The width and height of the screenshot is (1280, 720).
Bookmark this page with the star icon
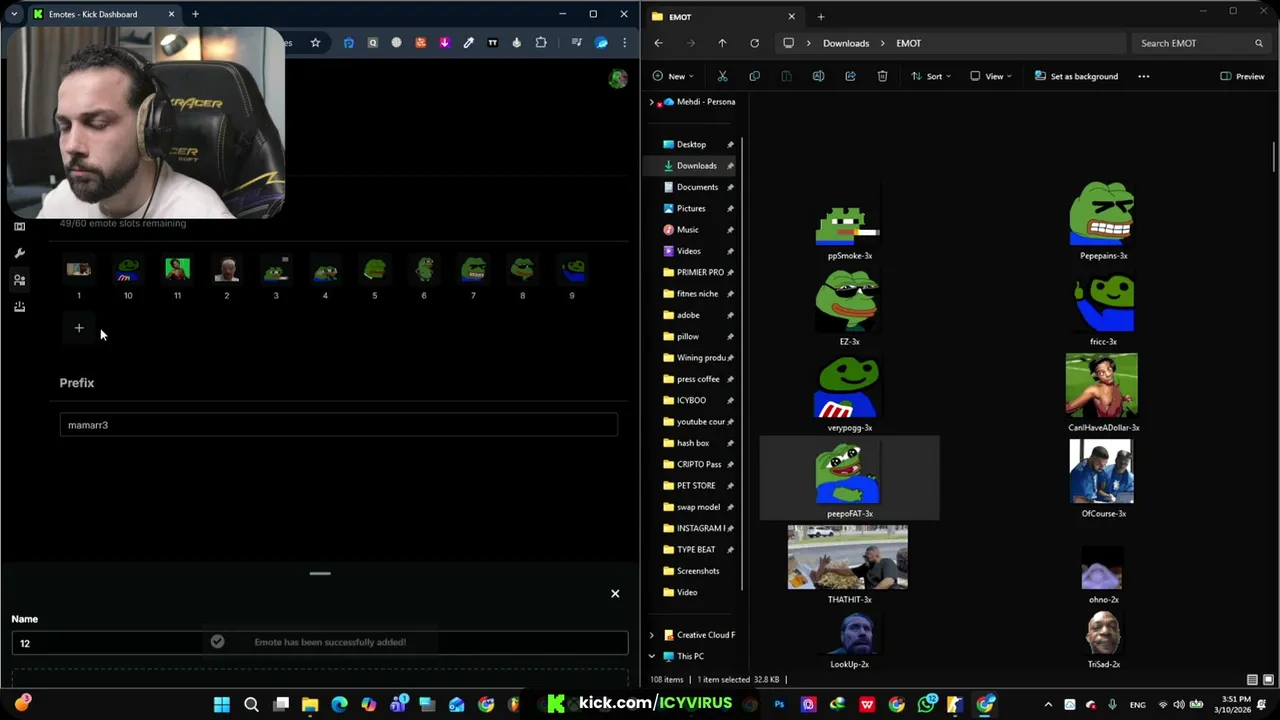coord(315,43)
